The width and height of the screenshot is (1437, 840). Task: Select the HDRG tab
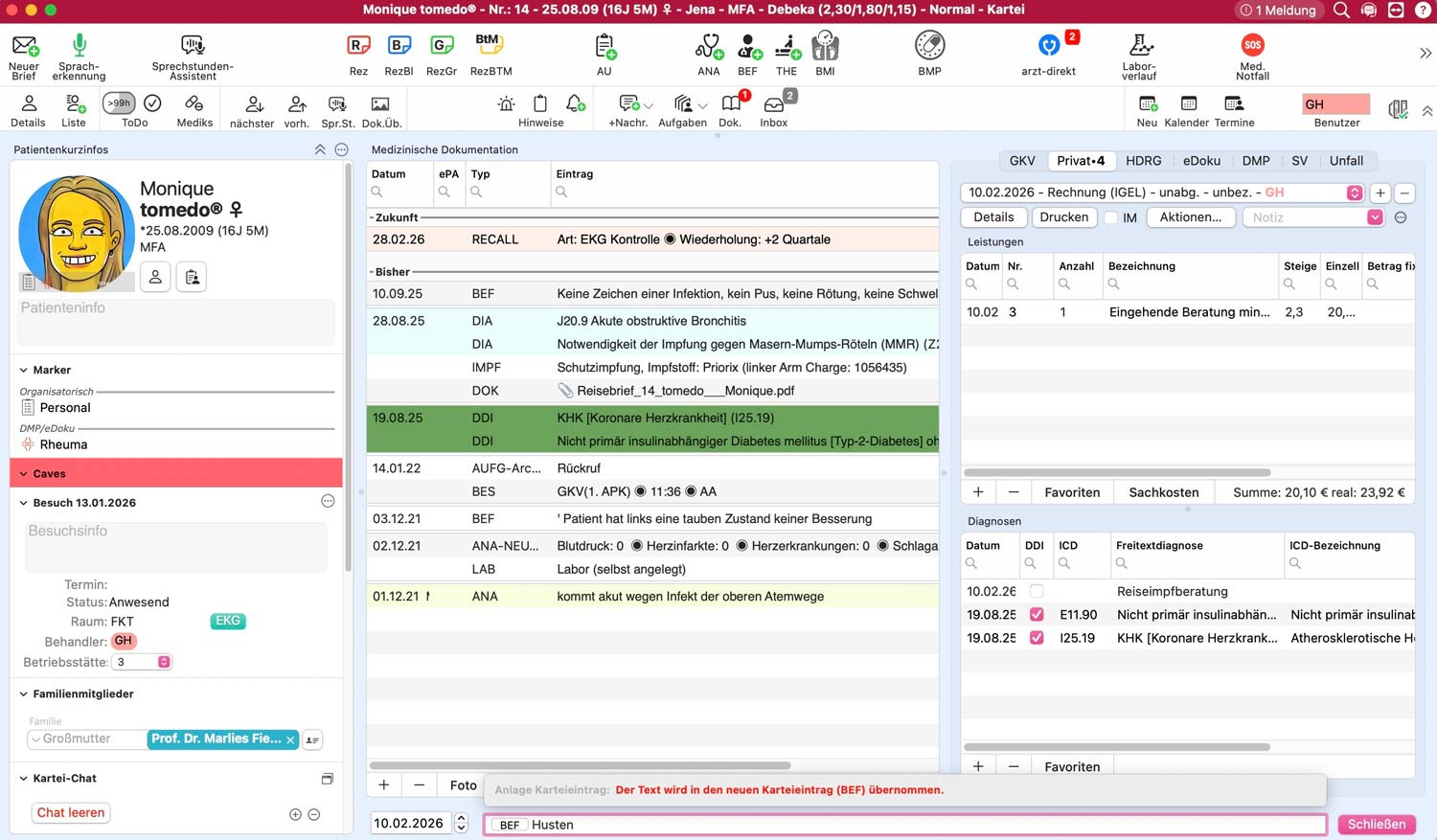point(1143,161)
